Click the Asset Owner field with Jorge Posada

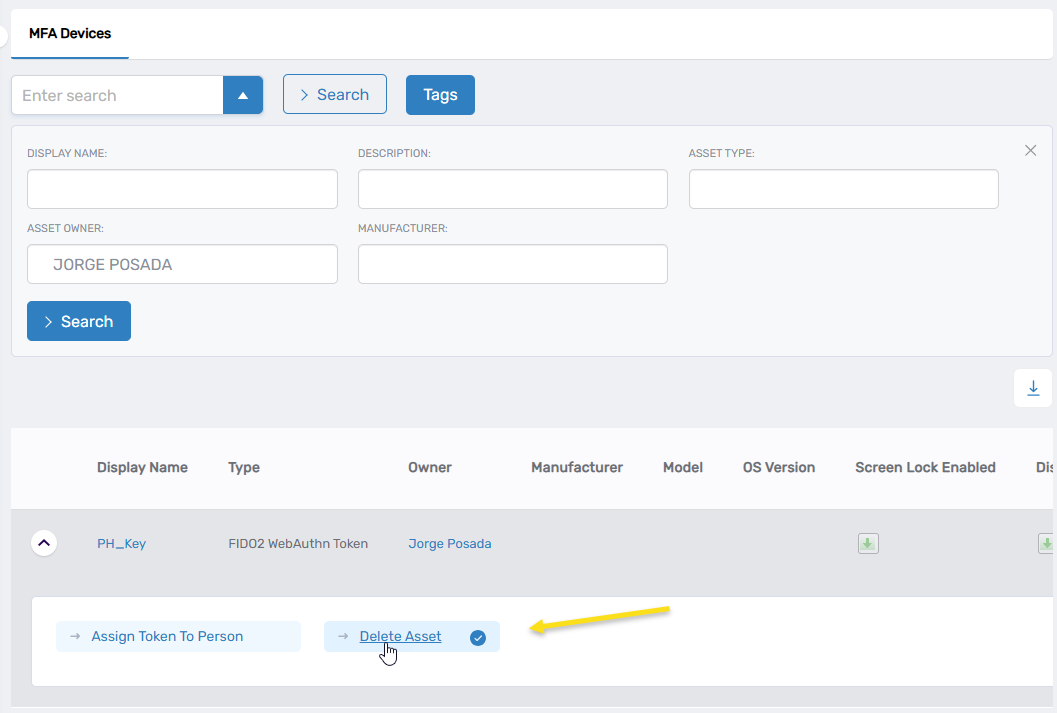click(x=182, y=265)
